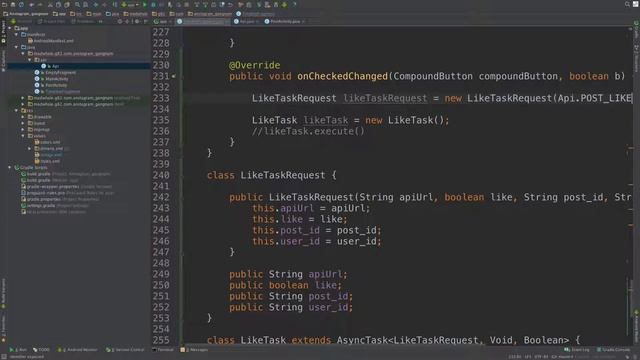The height and width of the screenshot is (360, 640).
Task: Open AndroidManifest.xml in project tree
Action: (x=51, y=41)
